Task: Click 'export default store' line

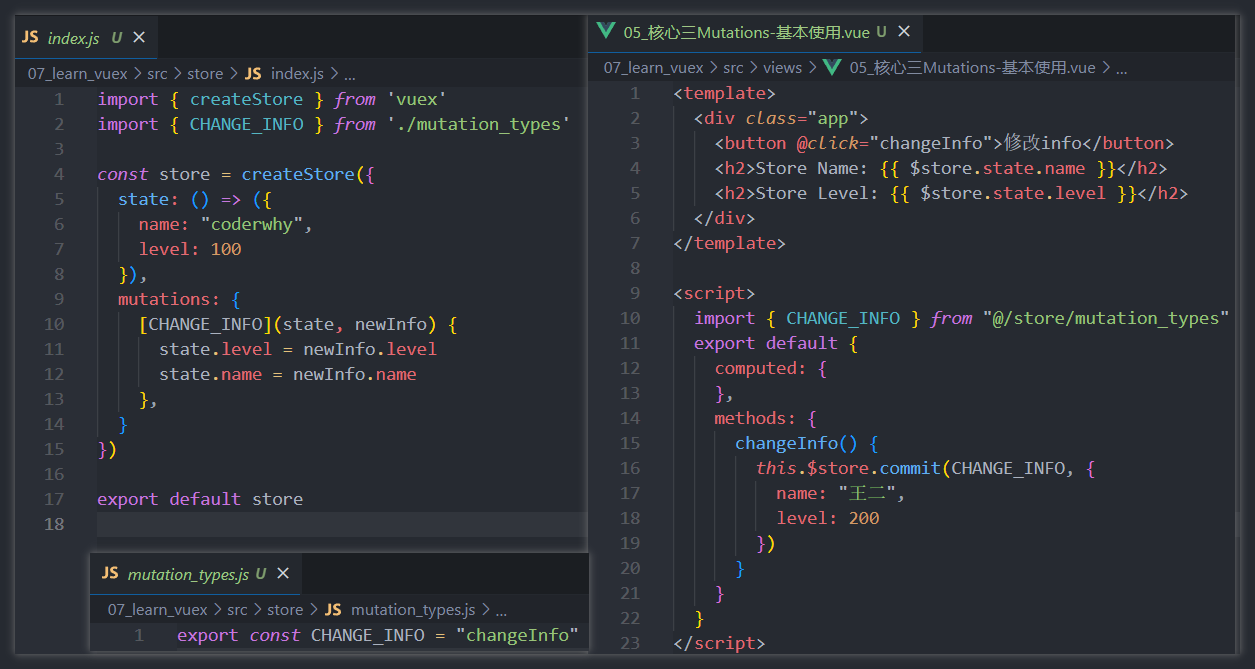Action: click(200, 499)
